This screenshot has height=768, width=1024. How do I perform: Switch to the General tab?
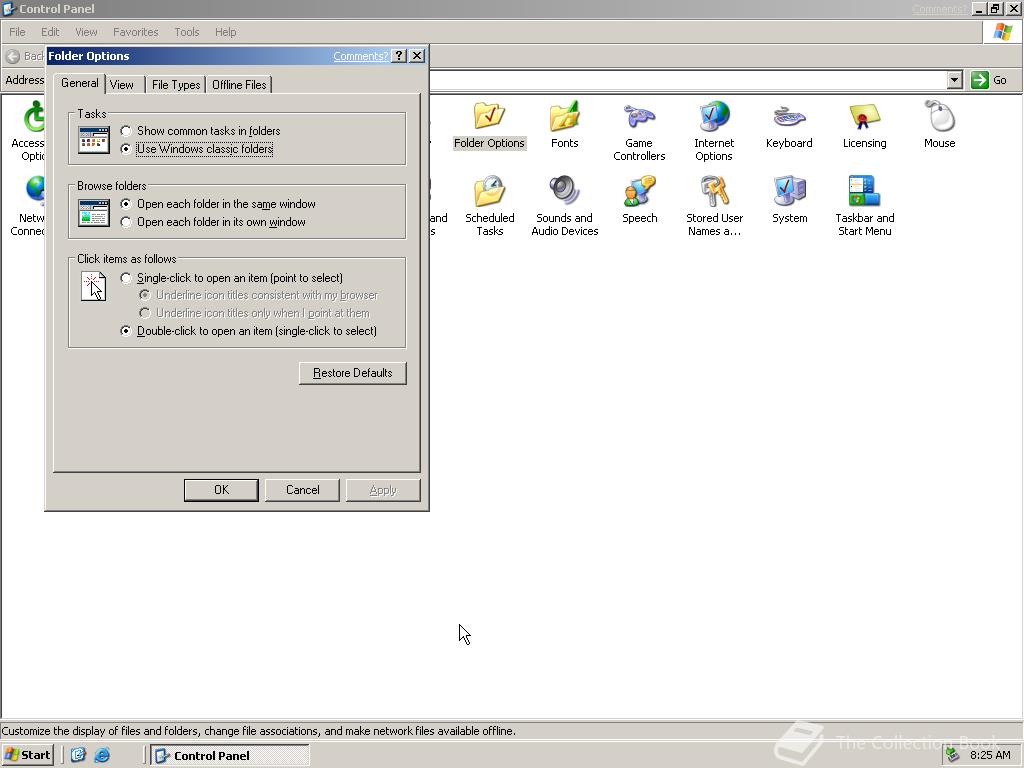pyautogui.click(x=80, y=84)
